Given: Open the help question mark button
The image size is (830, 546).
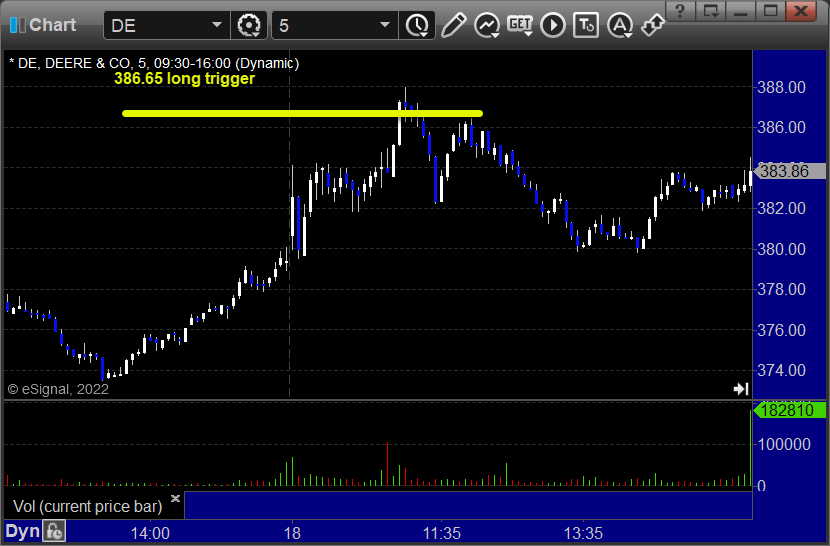Looking at the screenshot, I should pyautogui.click(x=680, y=11).
